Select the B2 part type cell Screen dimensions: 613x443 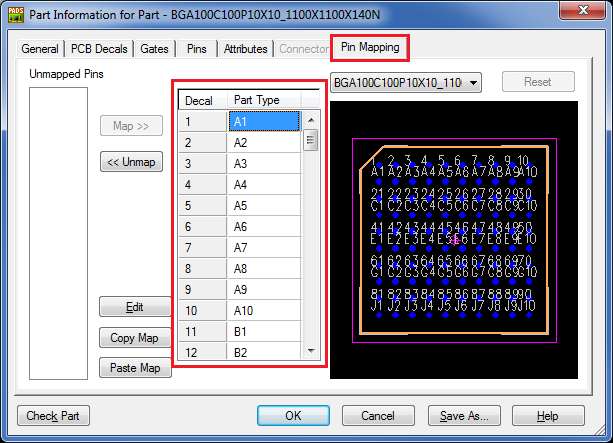click(264, 351)
